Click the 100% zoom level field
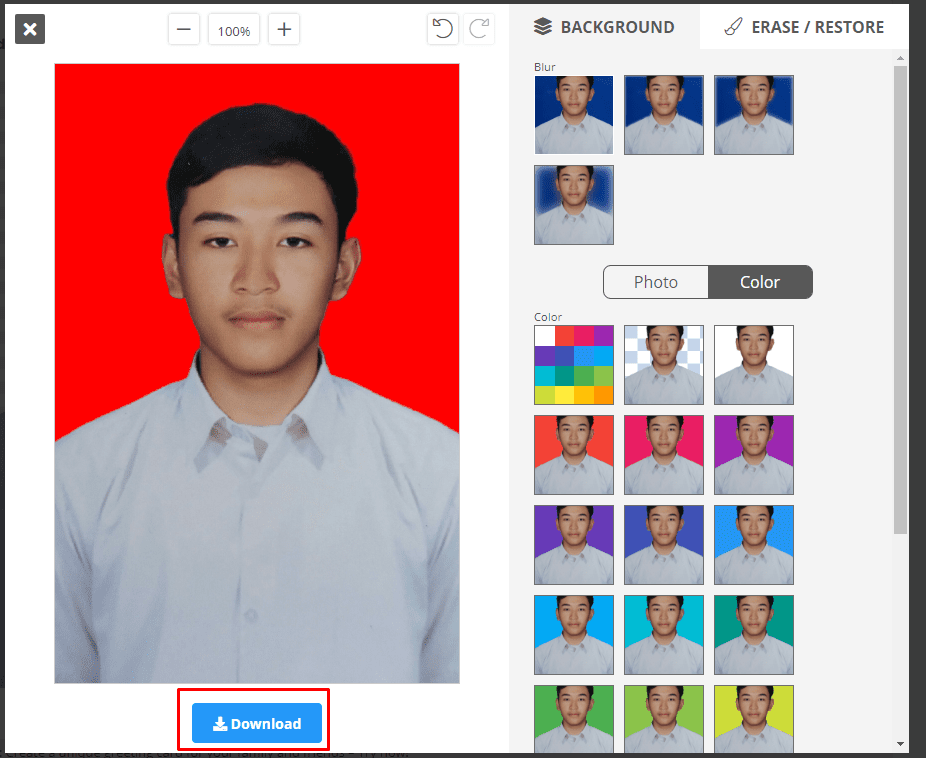This screenshot has height=758, width=926. [x=234, y=31]
